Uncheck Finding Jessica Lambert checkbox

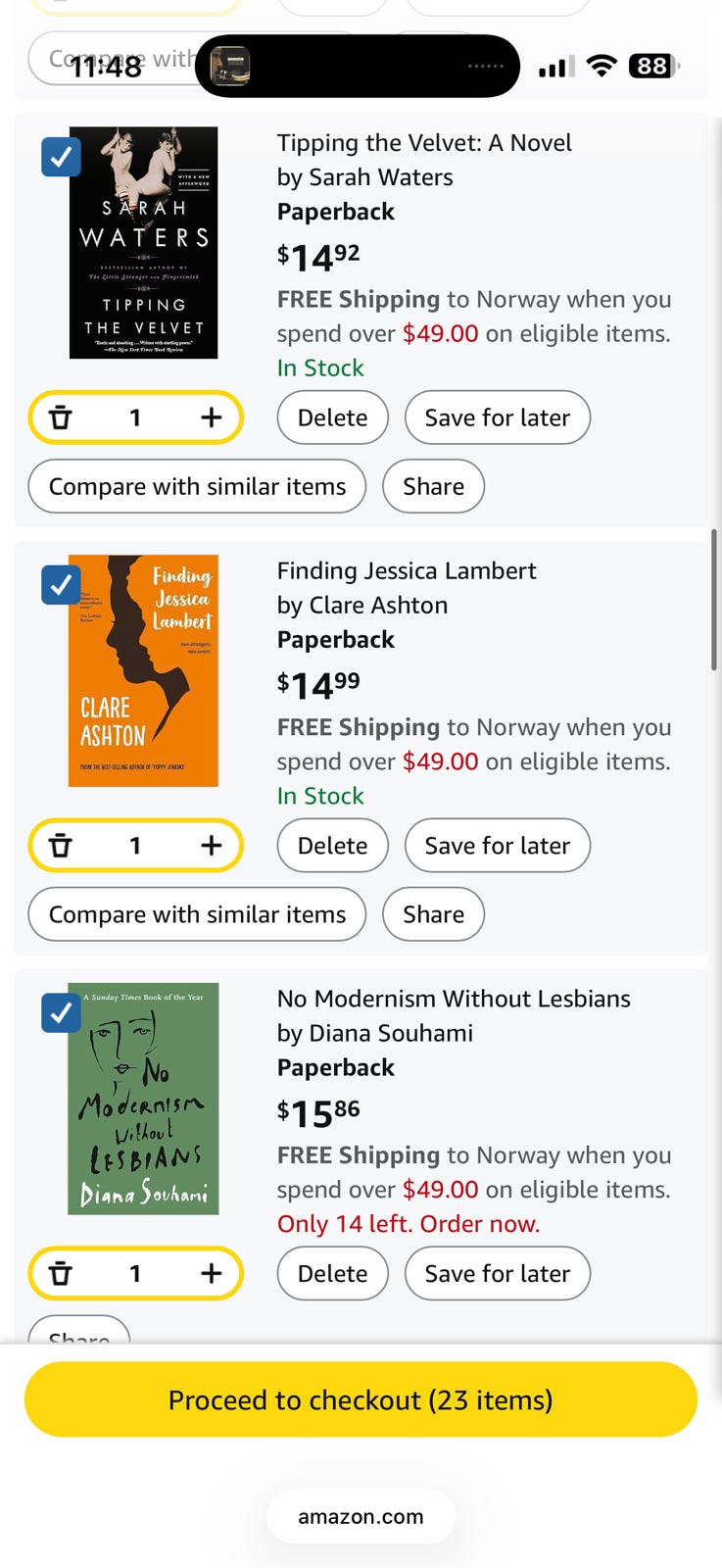(61, 585)
